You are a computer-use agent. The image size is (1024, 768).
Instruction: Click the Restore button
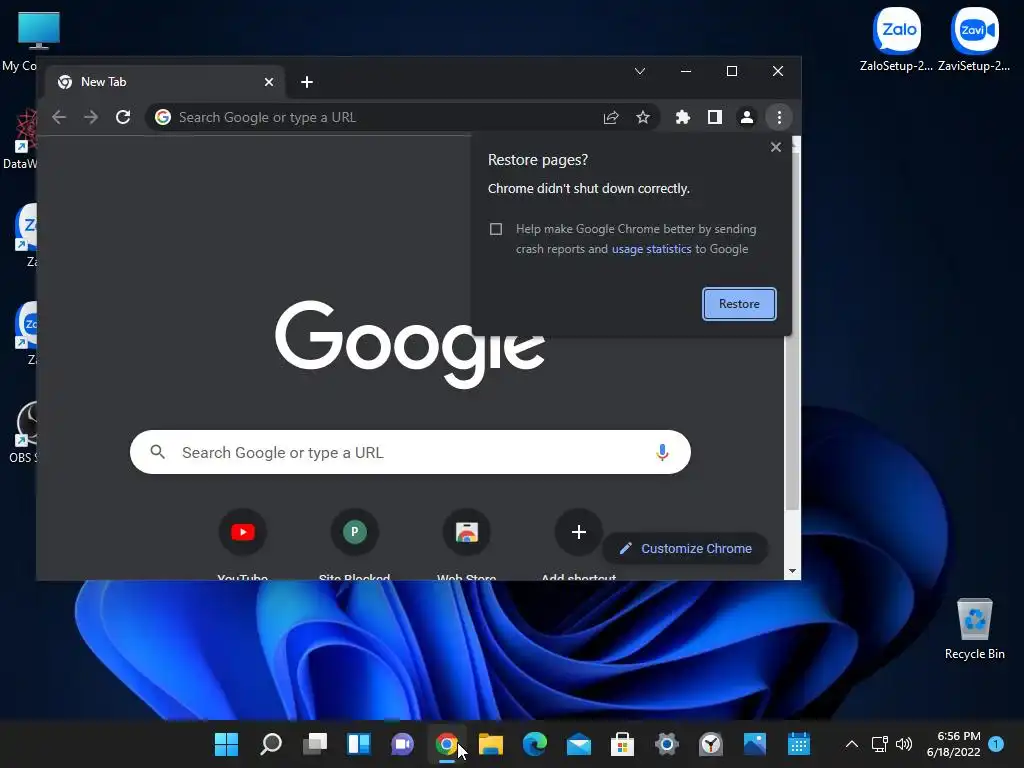coord(739,304)
